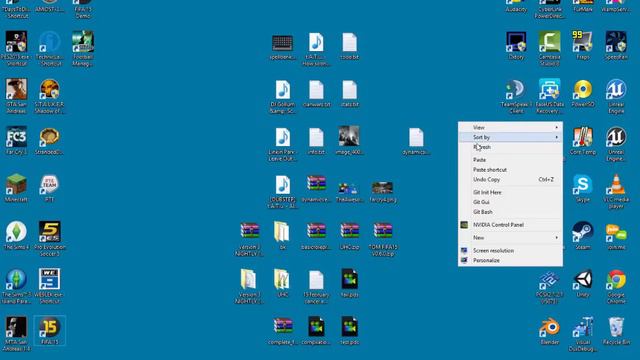Screen dimensions: 640x360
Task: Expand the New submenu
Action: point(510,238)
